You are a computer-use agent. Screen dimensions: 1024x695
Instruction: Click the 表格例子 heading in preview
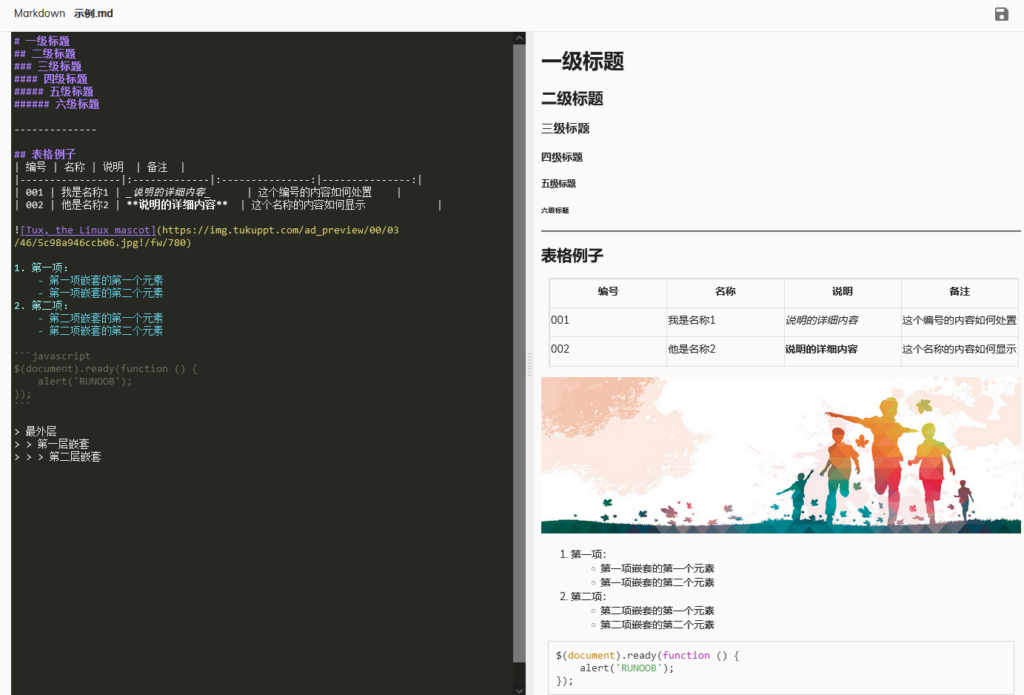[572, 255]
